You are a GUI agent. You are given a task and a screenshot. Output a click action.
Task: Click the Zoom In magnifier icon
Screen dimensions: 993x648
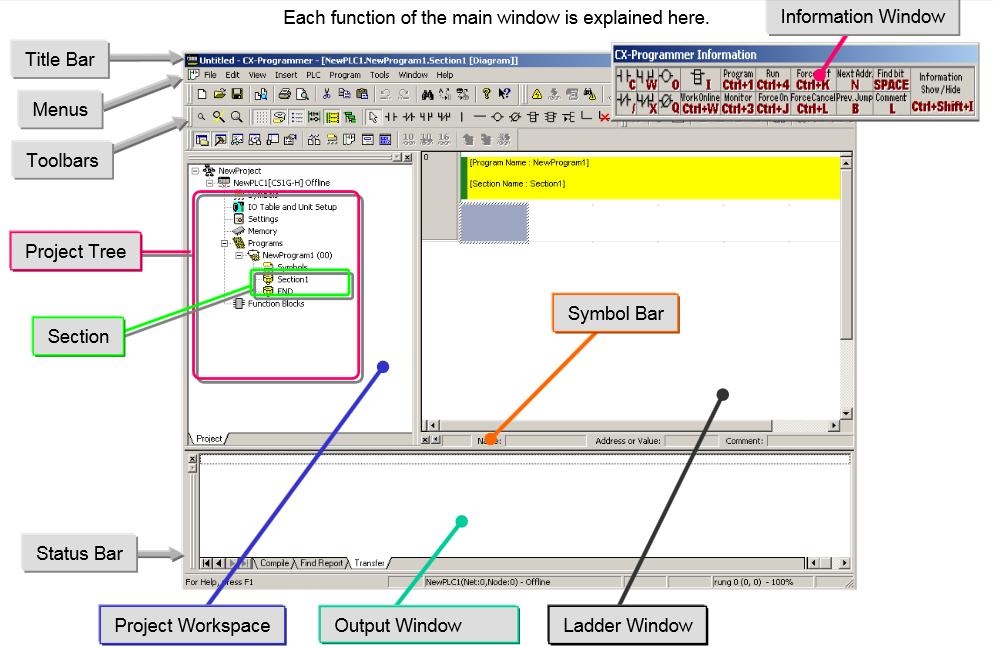(237, 117)
